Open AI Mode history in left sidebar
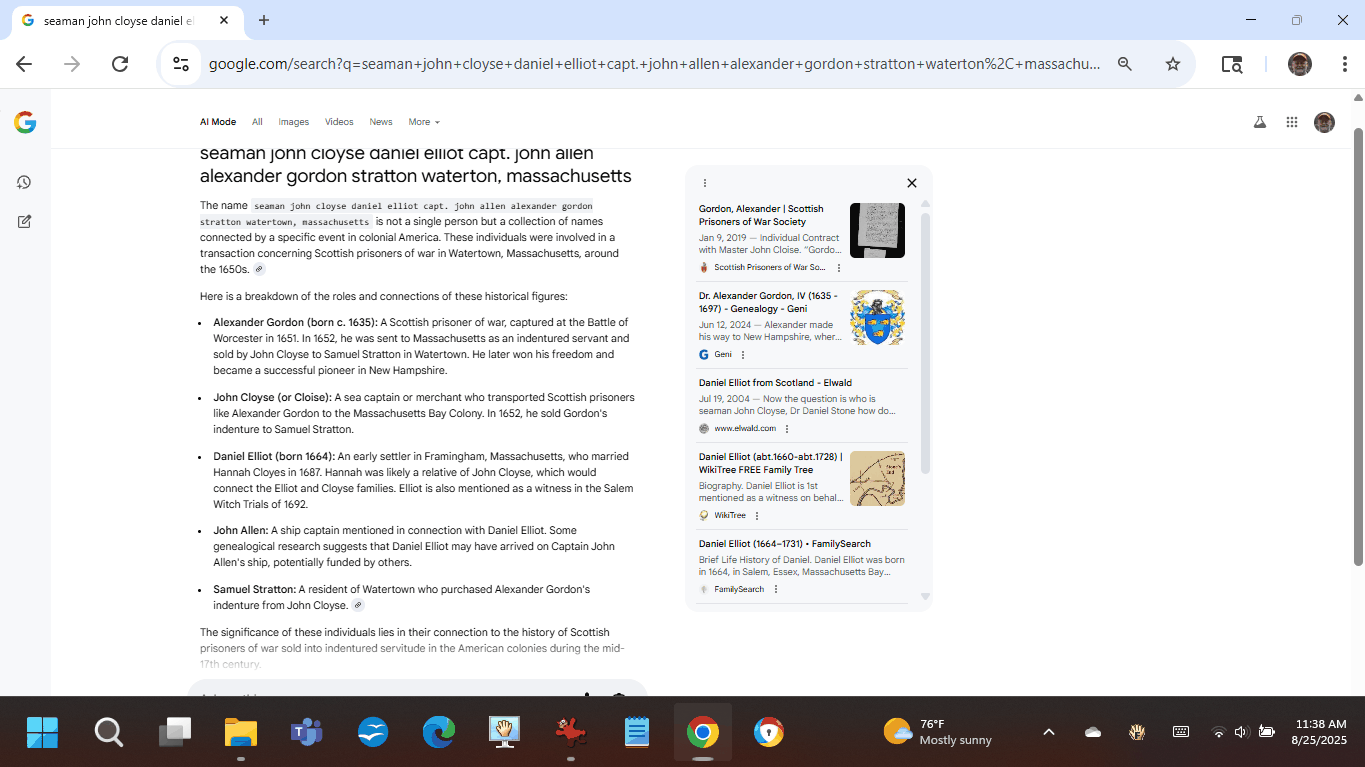Viewport: 1365px width, 767px height. point(24,182)
